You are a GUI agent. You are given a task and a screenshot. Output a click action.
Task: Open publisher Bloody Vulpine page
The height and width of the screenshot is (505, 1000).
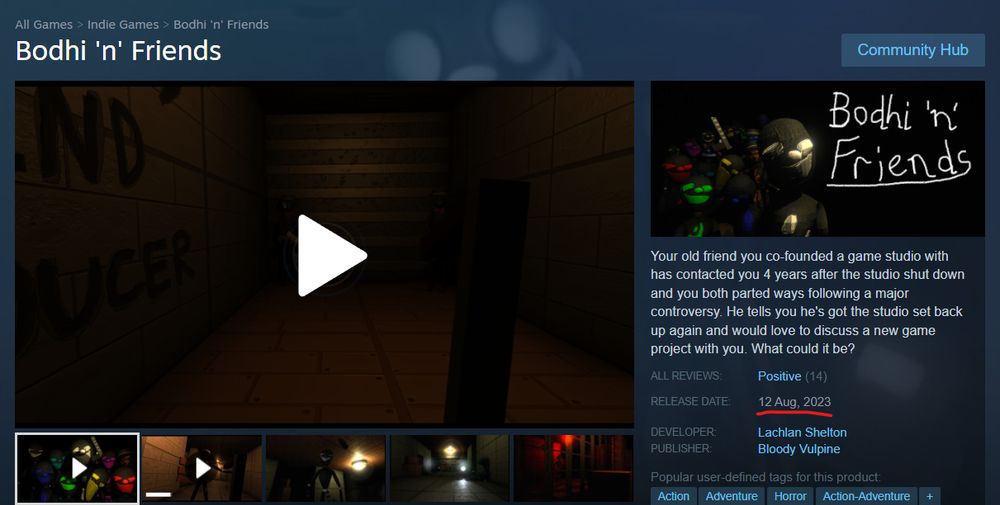tap(798, 449)
